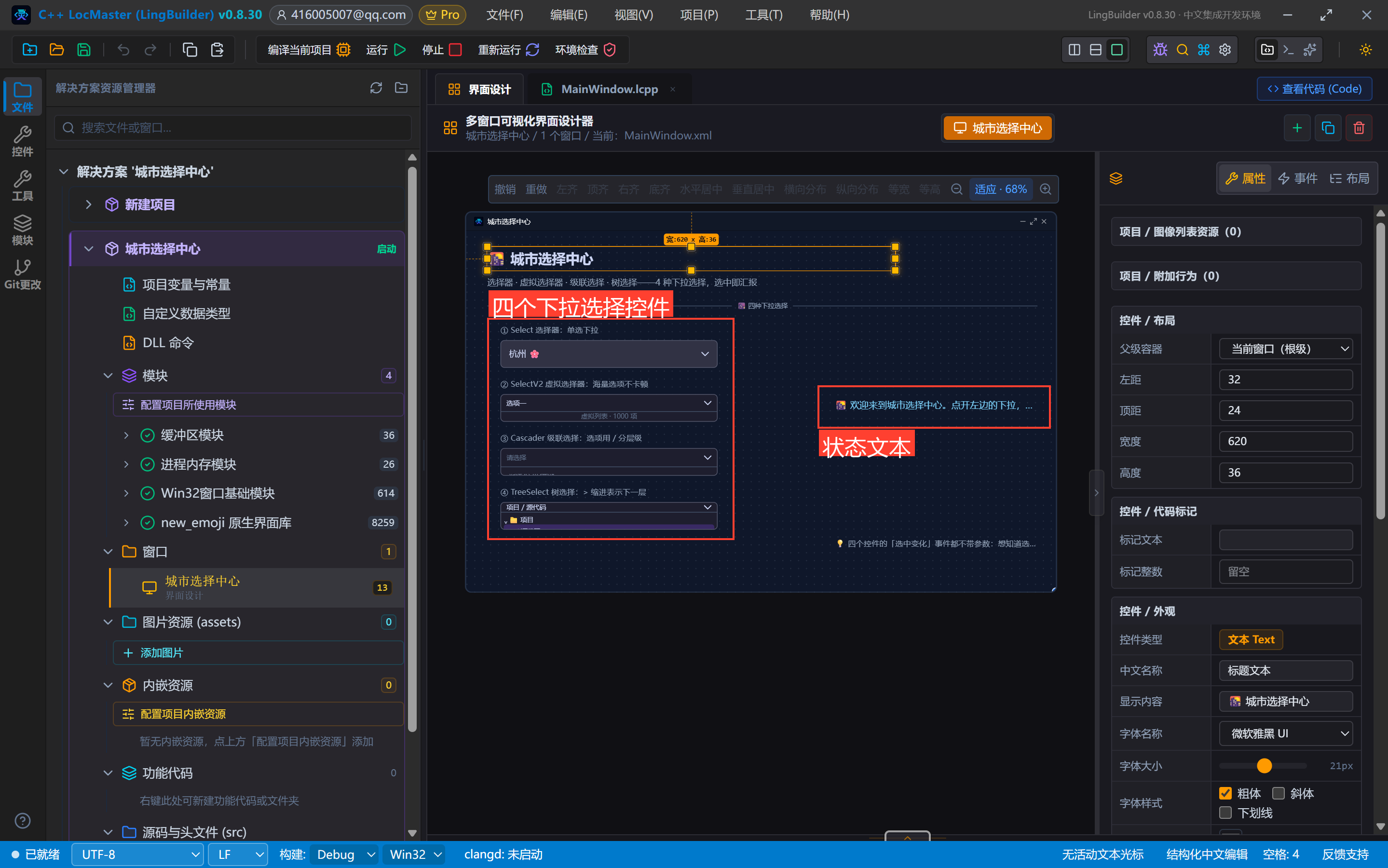Open the 字体名称 font dropdown
Viewport: 1388px width, 868px height.
[x=1286, y=733]
